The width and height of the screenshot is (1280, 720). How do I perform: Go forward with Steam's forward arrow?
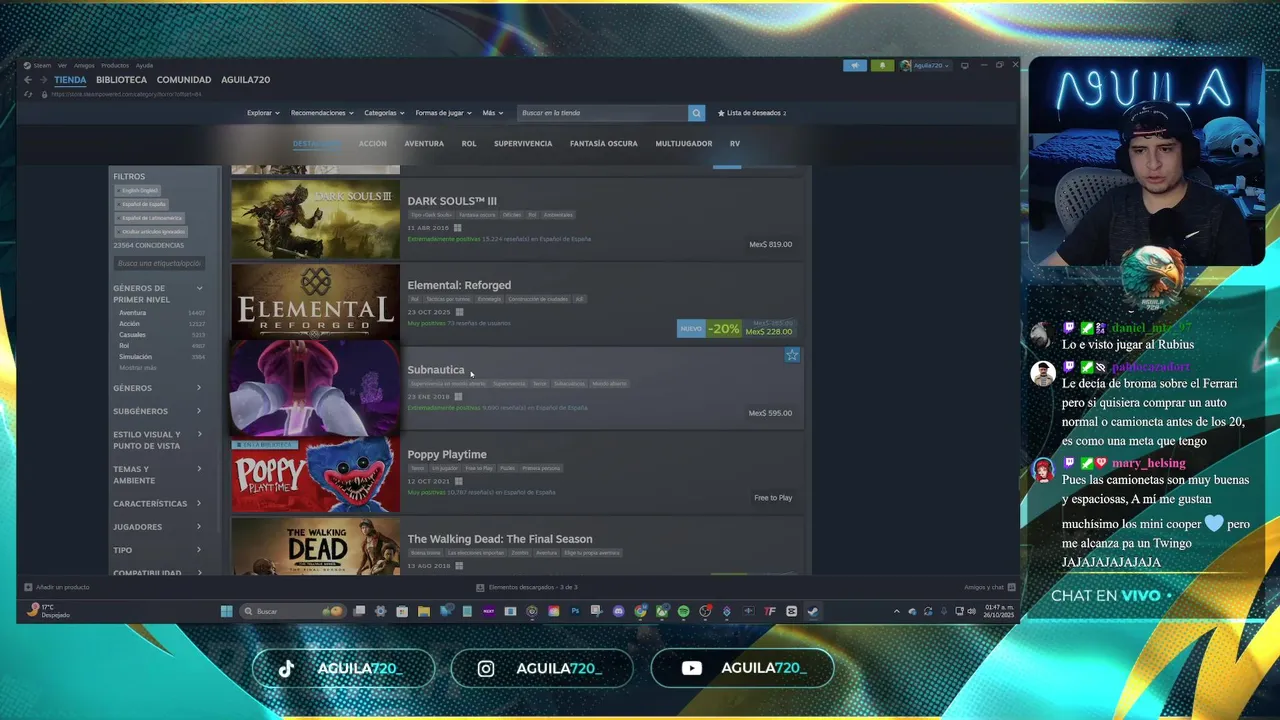click(x=43, y=80)
